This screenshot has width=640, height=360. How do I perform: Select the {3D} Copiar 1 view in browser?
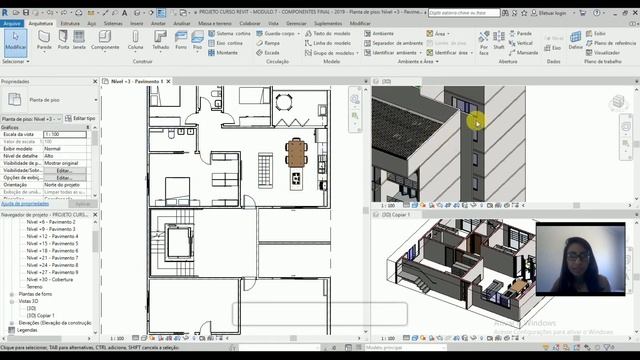[x=40, y=316]
